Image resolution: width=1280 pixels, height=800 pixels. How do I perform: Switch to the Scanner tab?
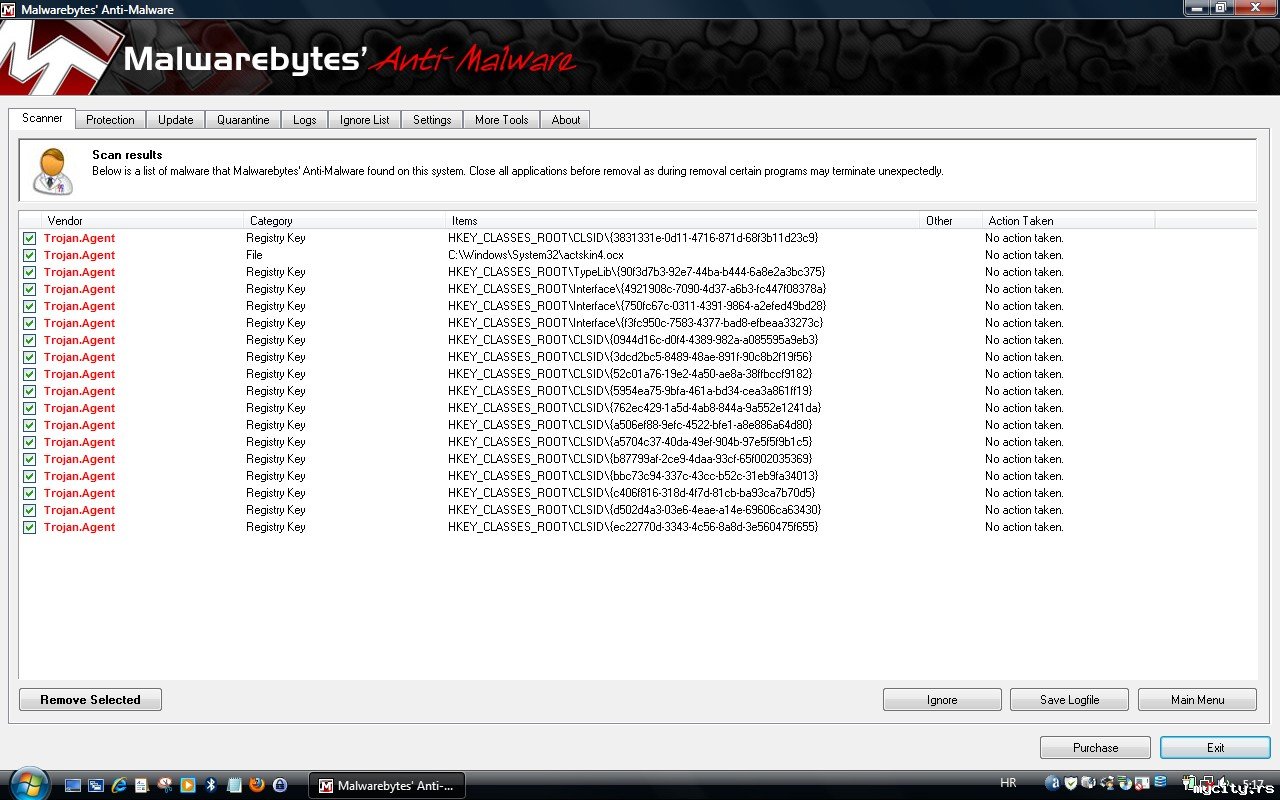coord(42,118)
